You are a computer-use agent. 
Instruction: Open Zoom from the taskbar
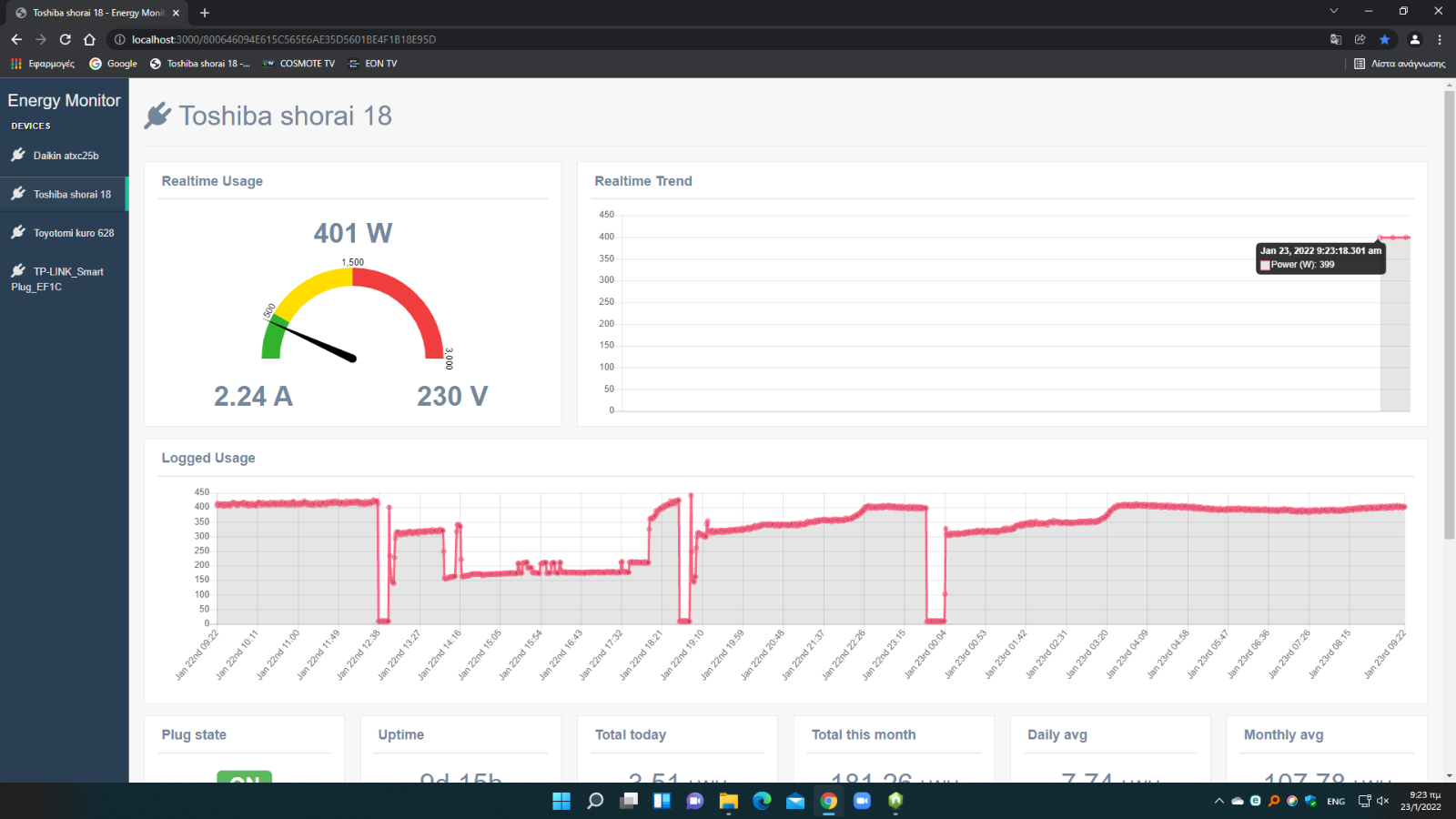pos(862,801)
